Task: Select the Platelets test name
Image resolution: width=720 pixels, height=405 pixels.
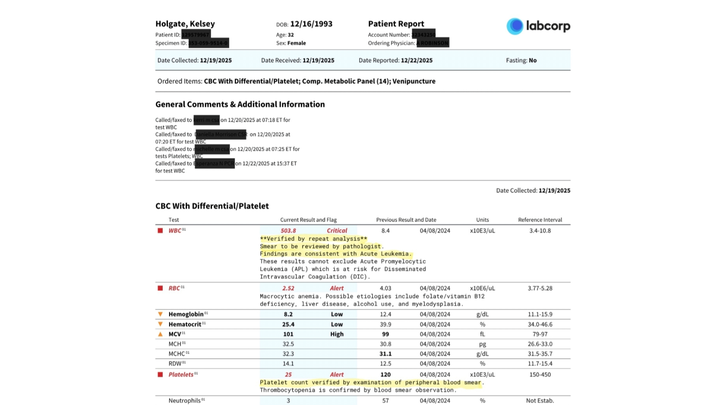Action: [x=181, y=375]
